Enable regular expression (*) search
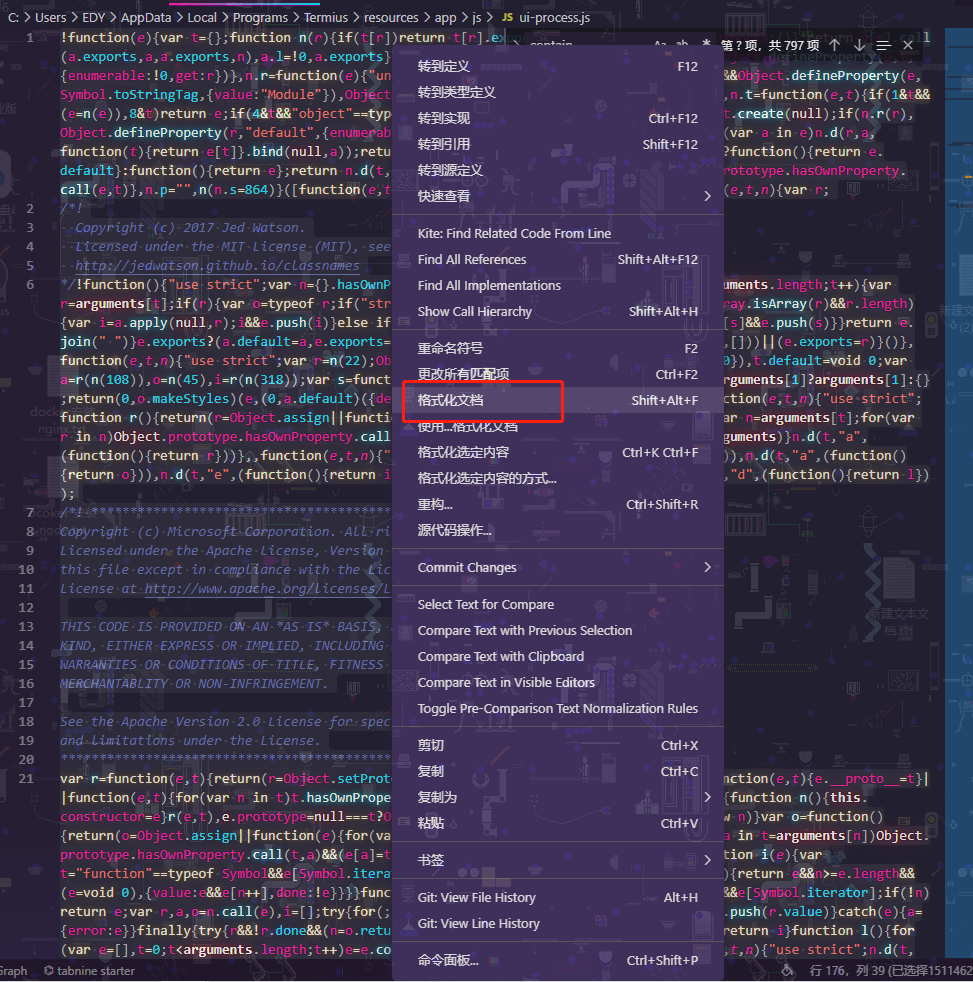973x982 pixels. point(706,44)
